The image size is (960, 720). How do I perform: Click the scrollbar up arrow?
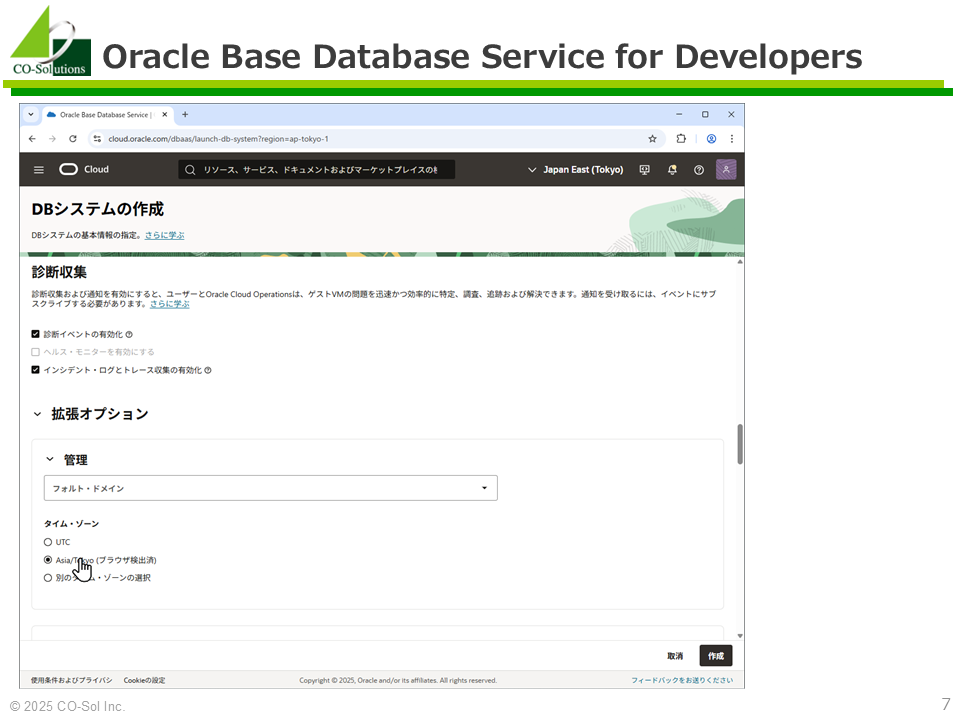pyautogui.click(x=740, y=261)
